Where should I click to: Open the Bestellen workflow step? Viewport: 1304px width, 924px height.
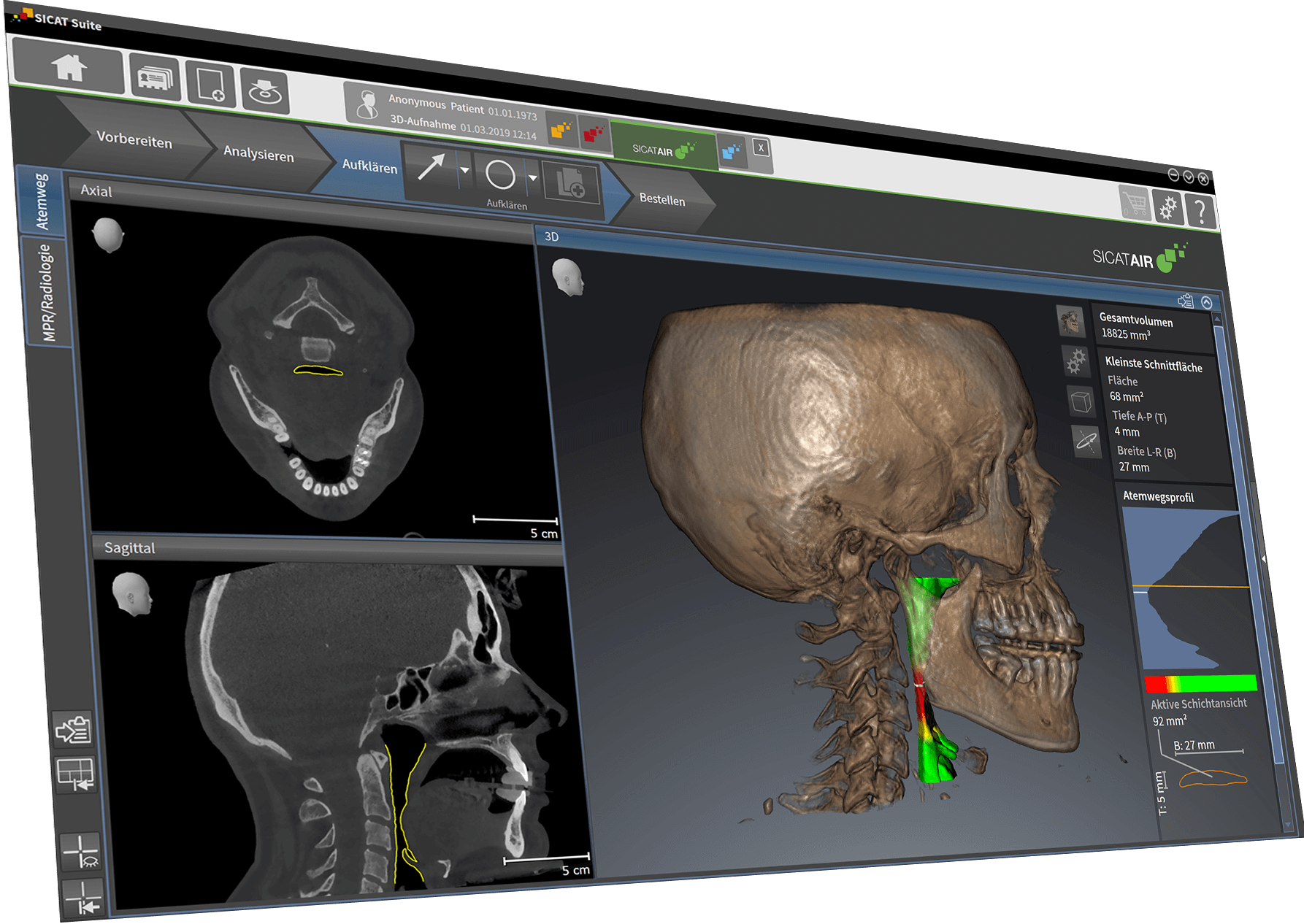(661, 199)
